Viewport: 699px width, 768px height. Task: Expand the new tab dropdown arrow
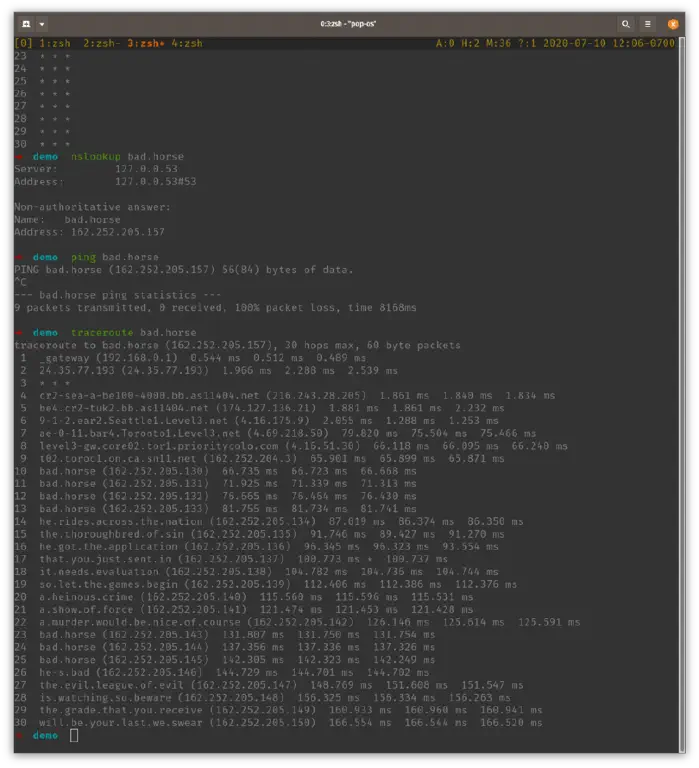(x=42, y=24)
